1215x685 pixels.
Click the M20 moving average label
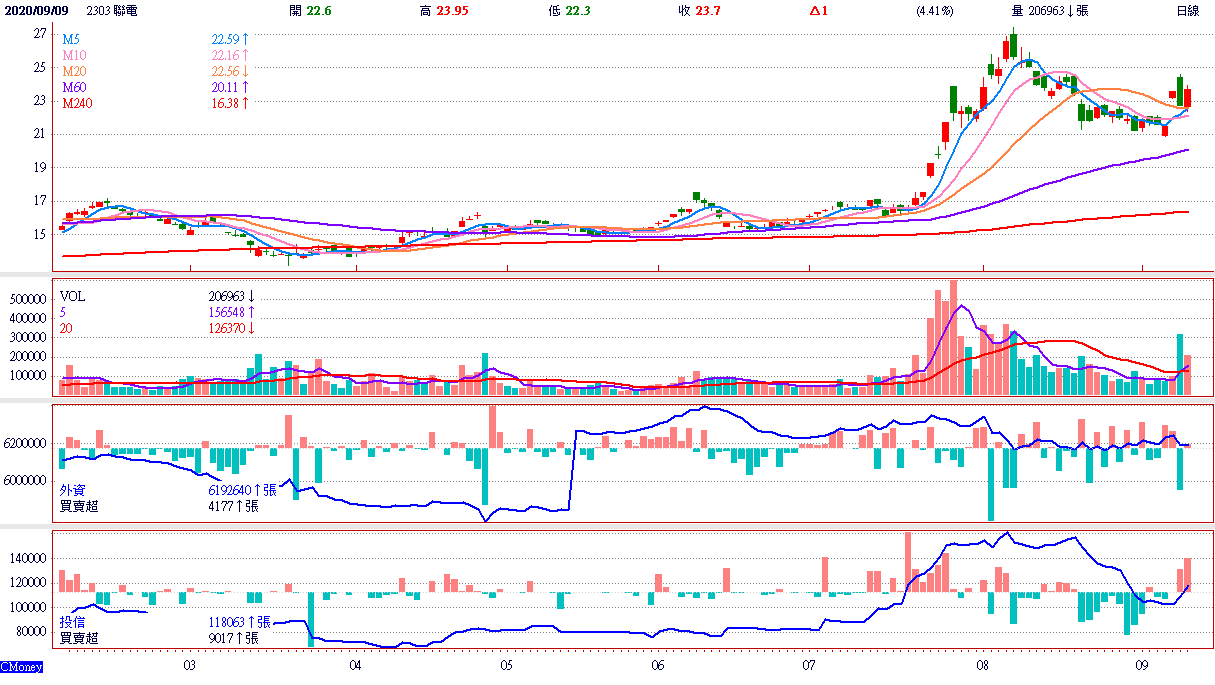coord(73,71)
